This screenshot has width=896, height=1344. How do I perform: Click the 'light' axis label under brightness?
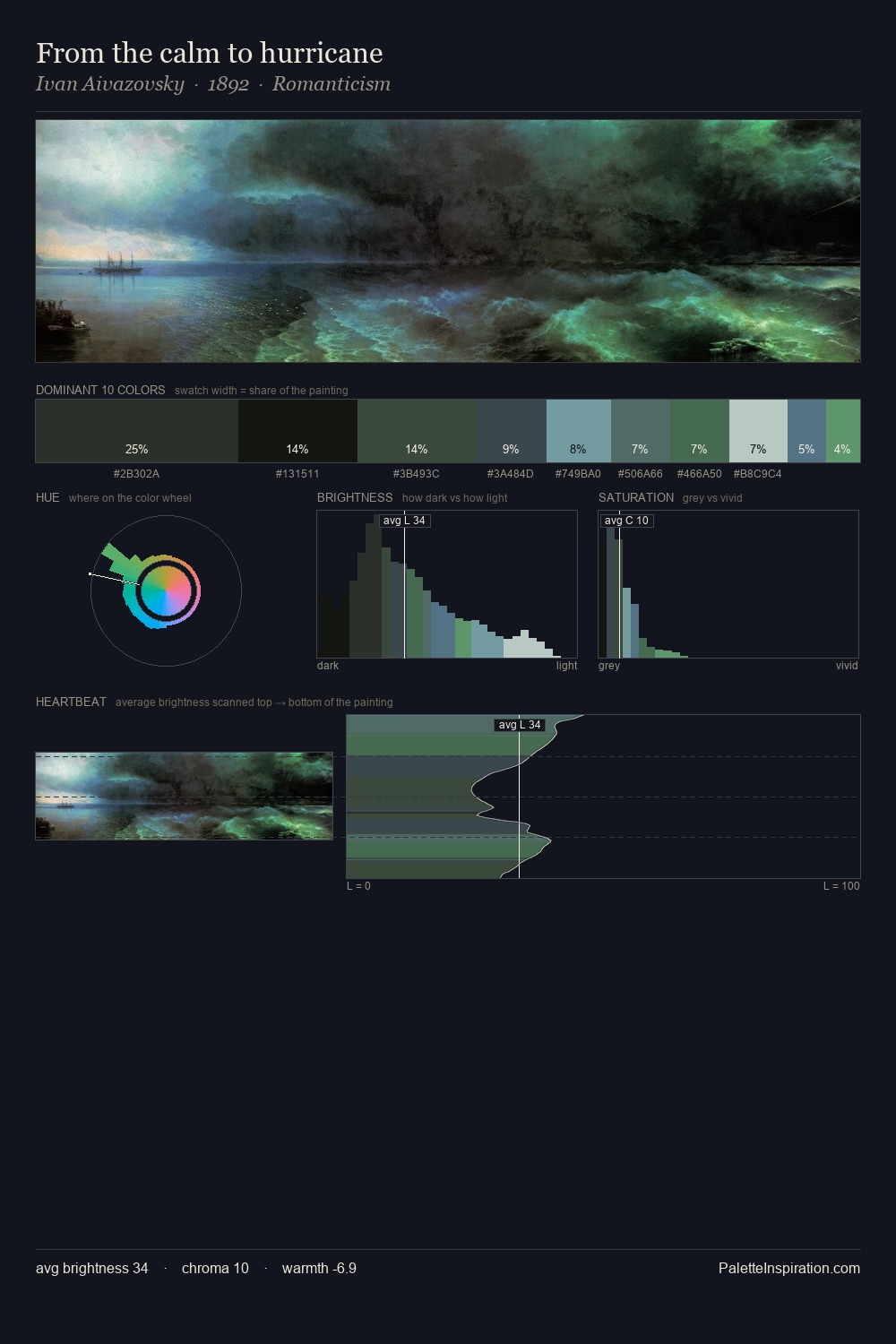[x=566, y=666]
